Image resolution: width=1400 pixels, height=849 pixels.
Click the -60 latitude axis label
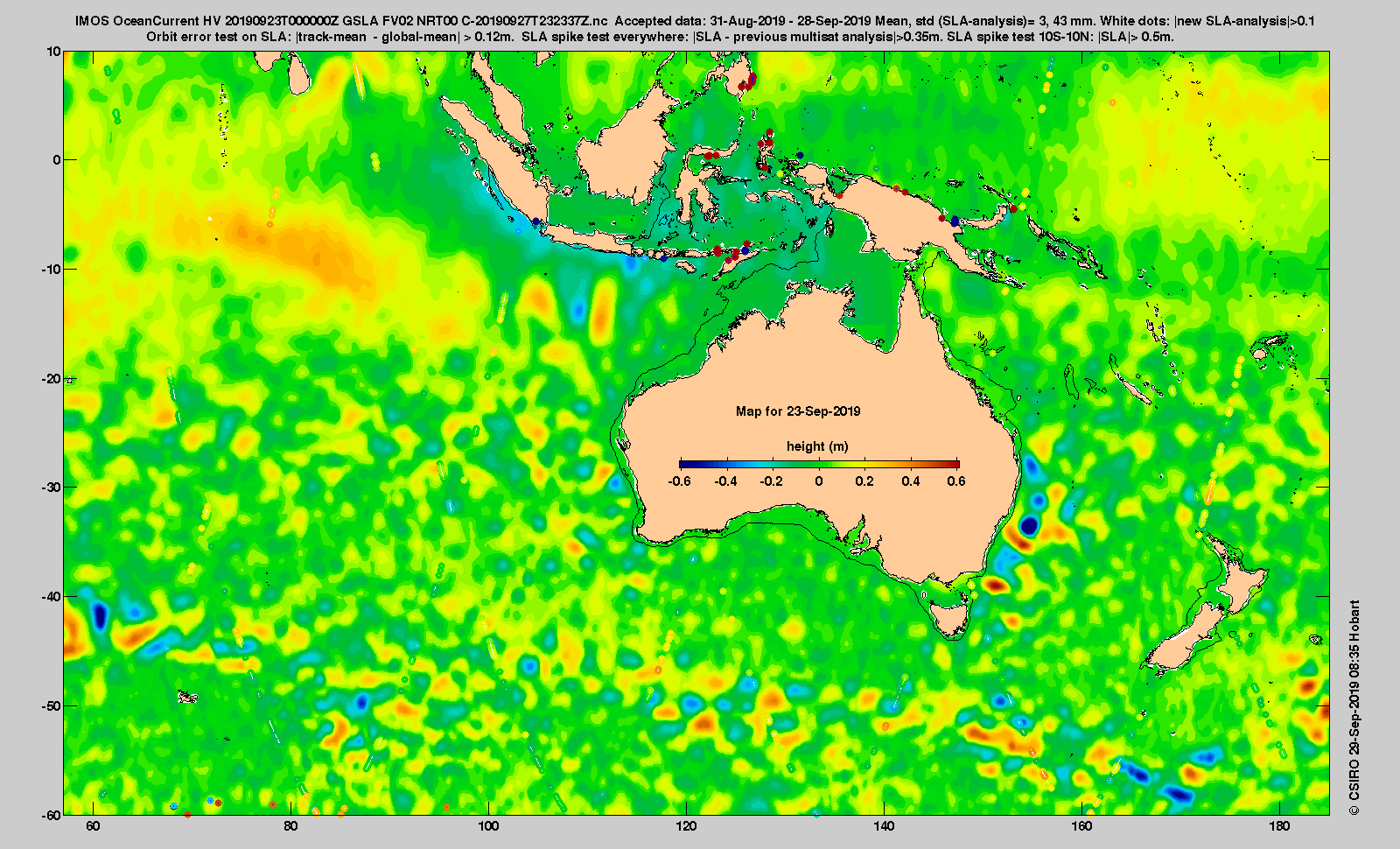click(x=52, y=815)
